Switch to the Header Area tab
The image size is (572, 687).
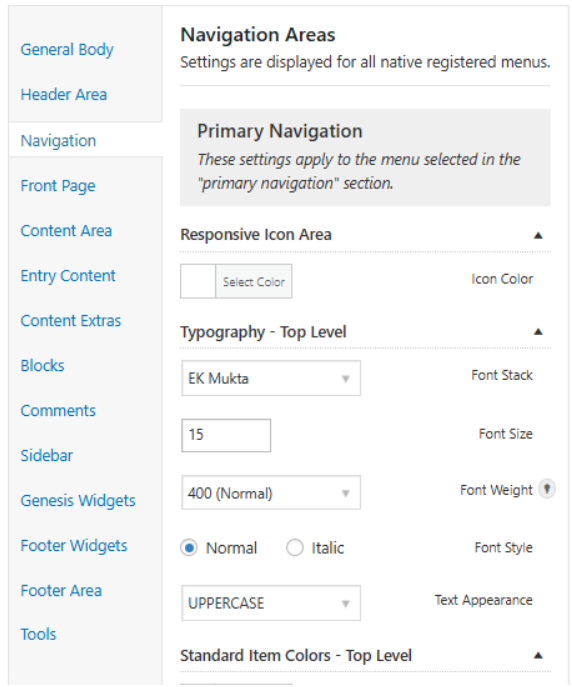point(64,95)
